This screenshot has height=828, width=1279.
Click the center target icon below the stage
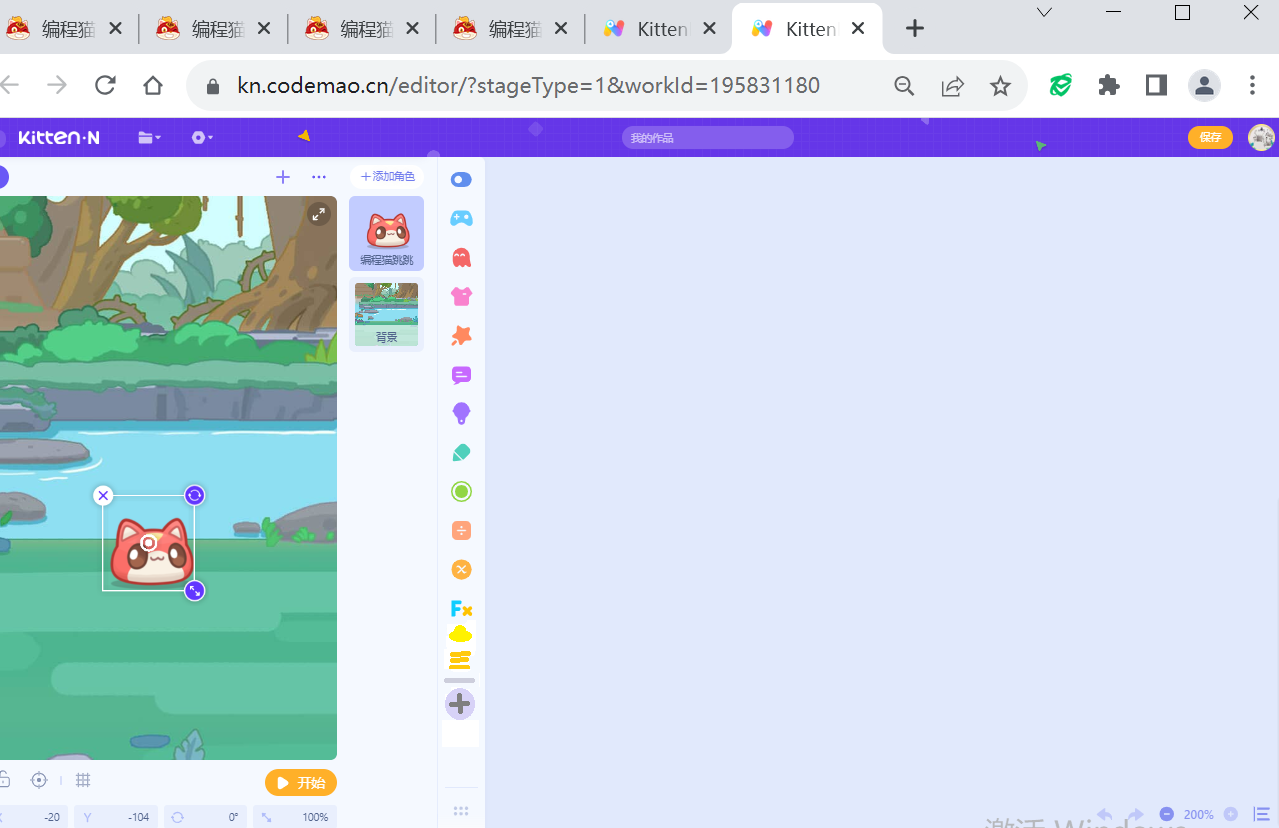click(39, 780)
